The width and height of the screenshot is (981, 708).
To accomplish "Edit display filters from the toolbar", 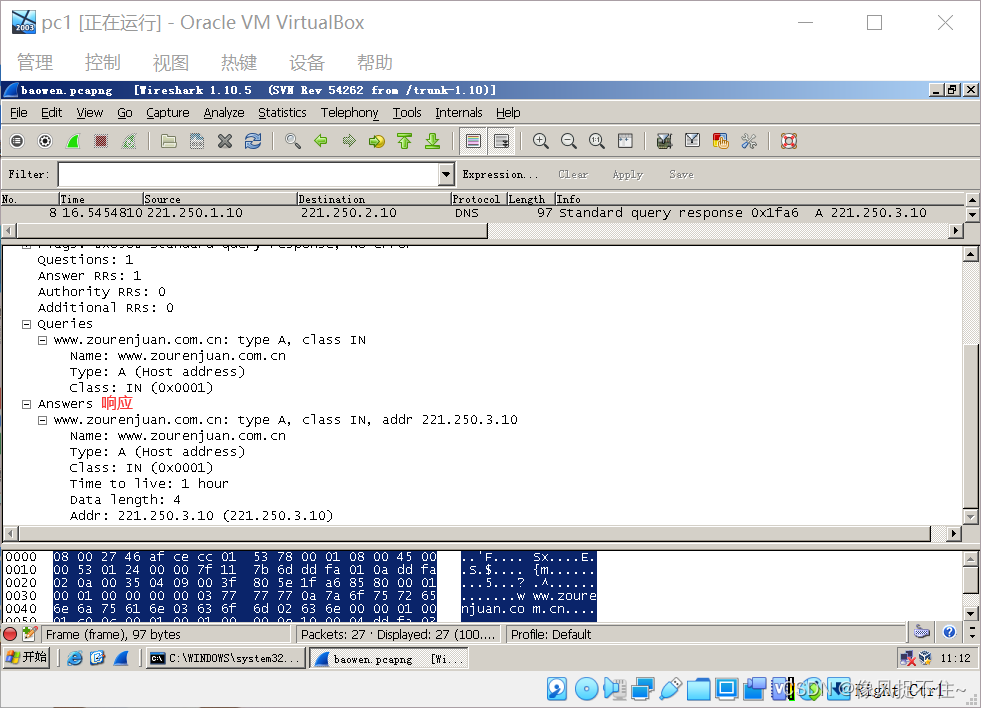I will click(692, 141).
